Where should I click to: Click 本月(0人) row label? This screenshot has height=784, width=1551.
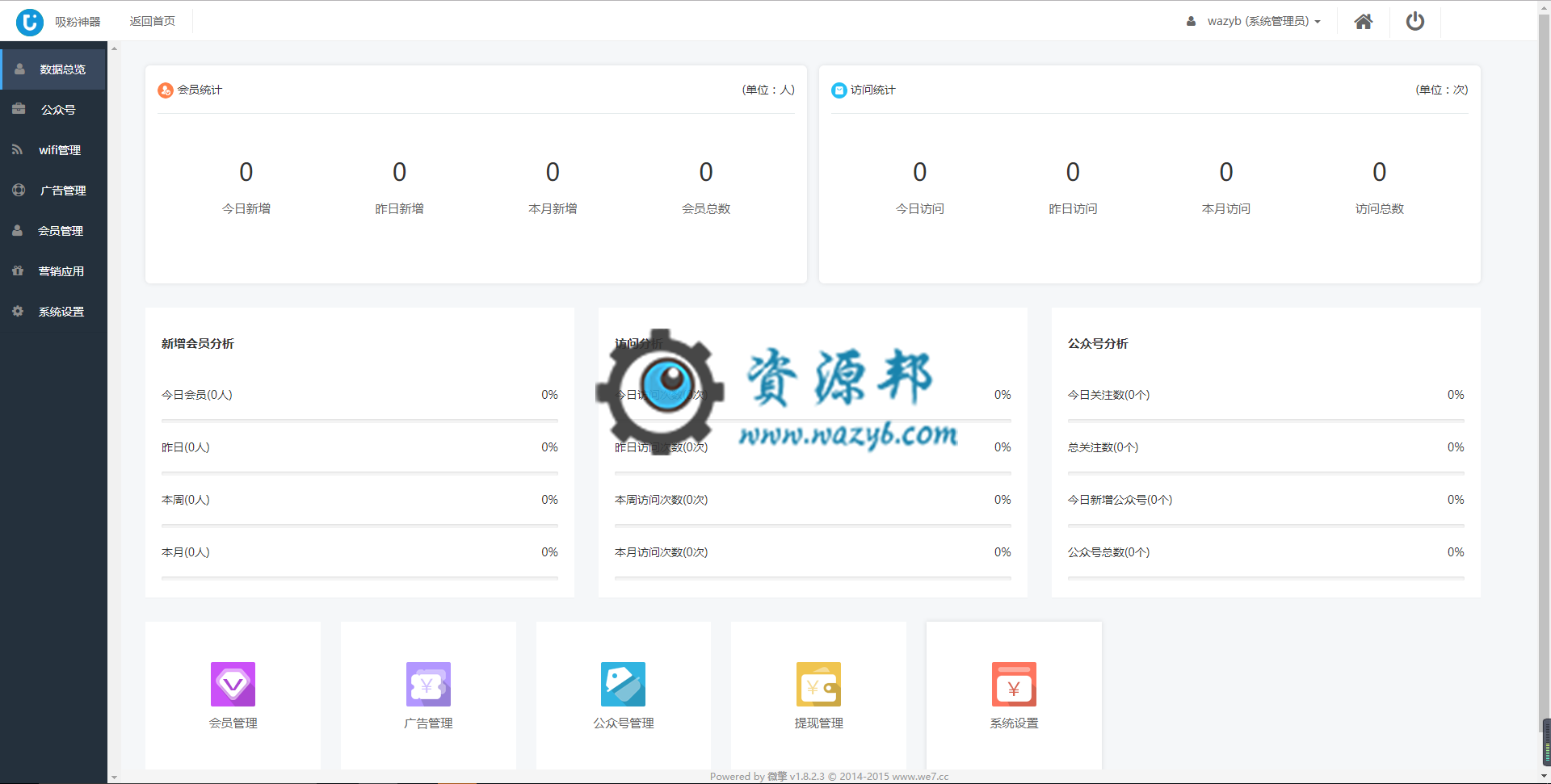pos(186,552)
